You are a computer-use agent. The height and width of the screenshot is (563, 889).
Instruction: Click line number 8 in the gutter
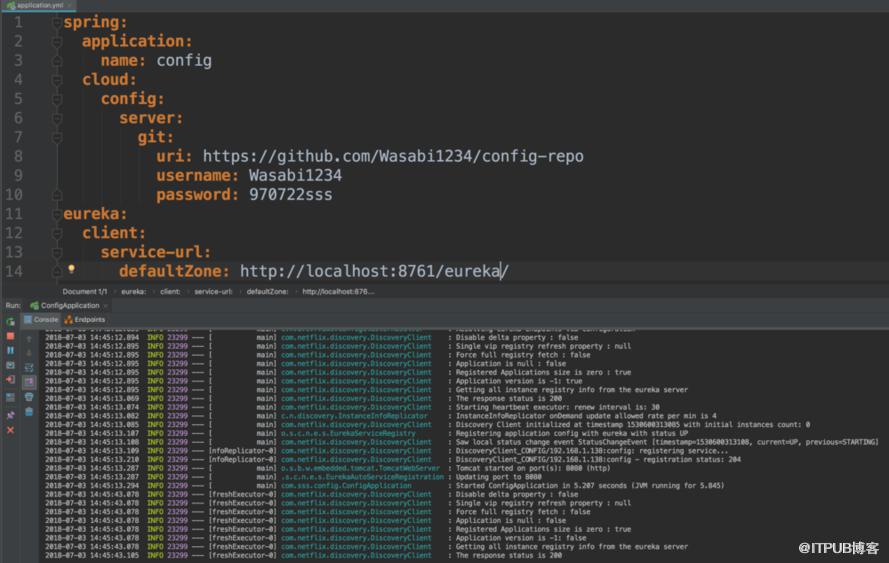coord(18,156)
